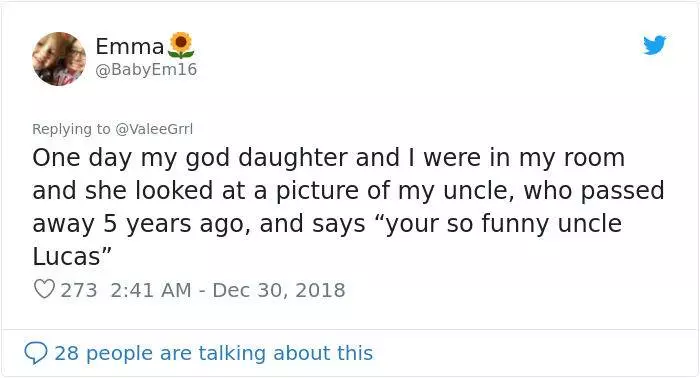Open Emma's profile picture
Screen dimensions: 700x378
[59, 58]
